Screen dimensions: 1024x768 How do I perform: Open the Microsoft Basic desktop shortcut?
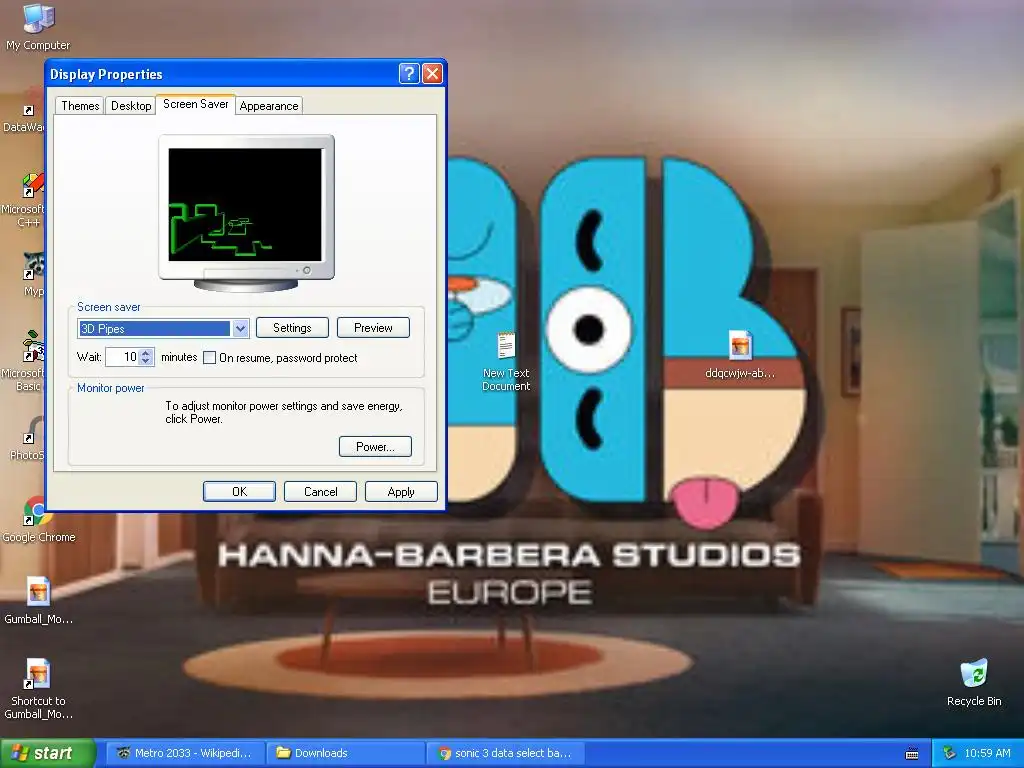pyautogui.click(x=22, y=361)
